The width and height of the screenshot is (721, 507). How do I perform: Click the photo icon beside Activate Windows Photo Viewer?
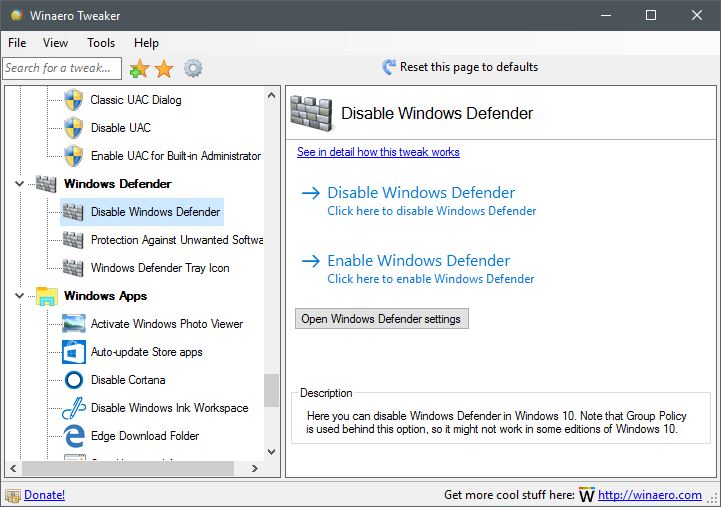coord(74,324)
